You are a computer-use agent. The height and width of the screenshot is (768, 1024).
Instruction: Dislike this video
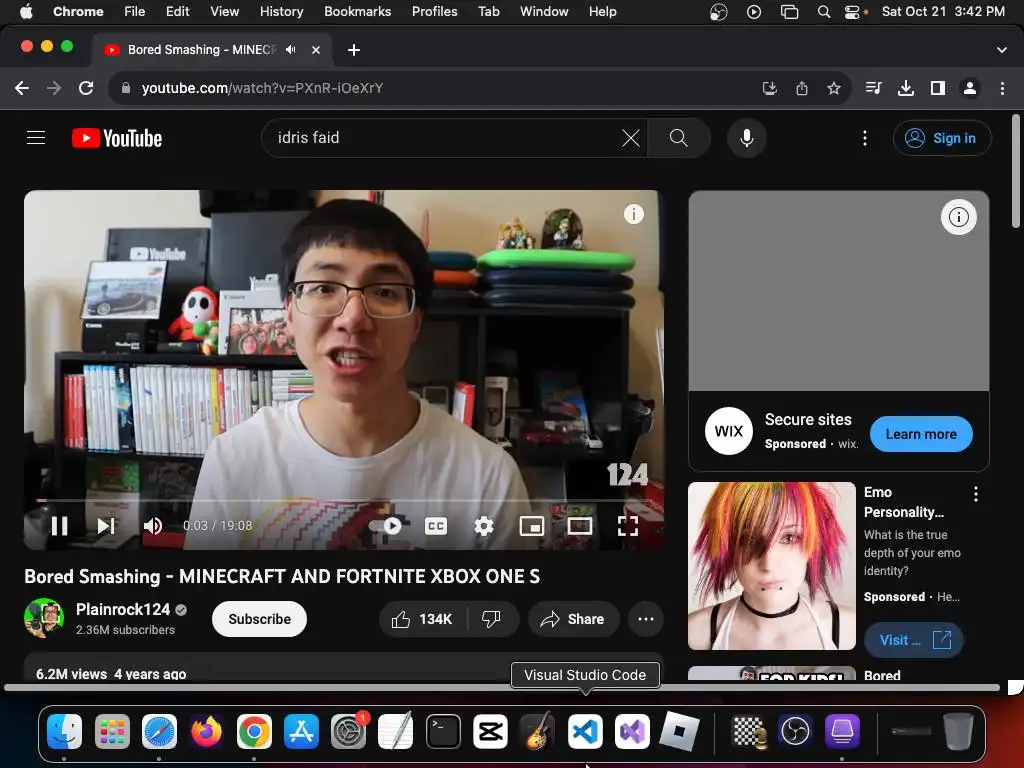491,619
